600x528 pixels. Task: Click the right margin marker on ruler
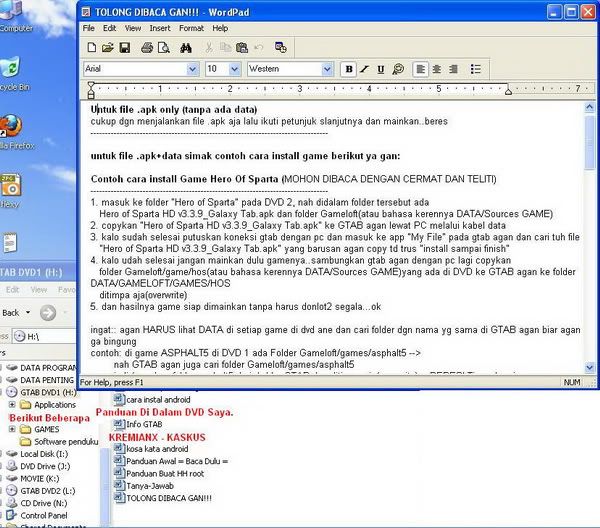[508, 91]
